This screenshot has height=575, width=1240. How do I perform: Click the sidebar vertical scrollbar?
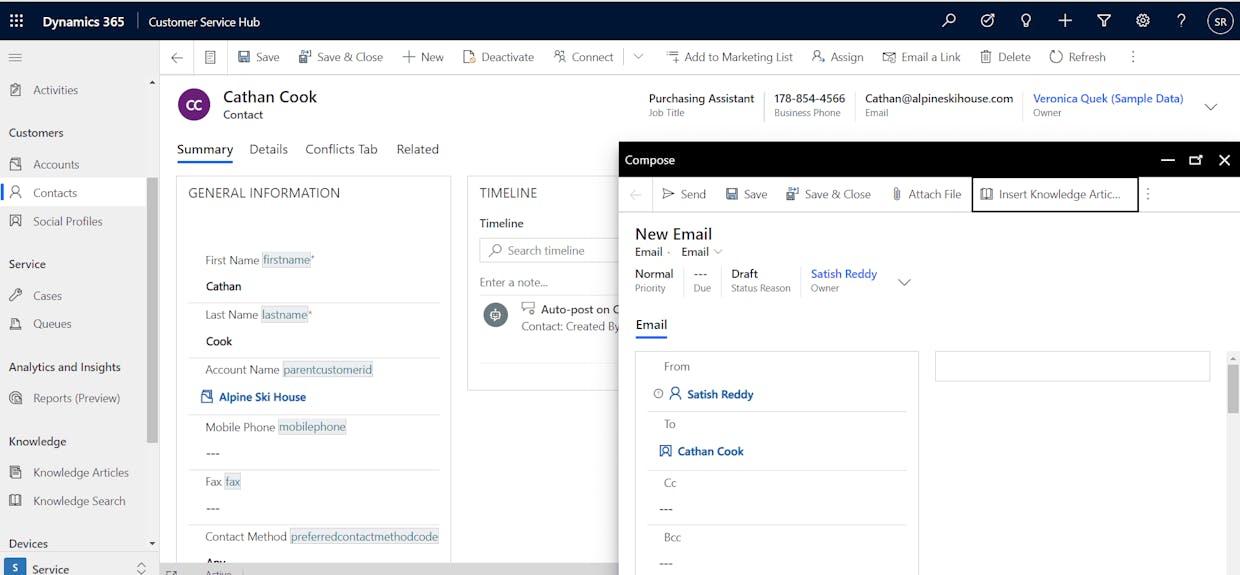click(x=152, y=310)
